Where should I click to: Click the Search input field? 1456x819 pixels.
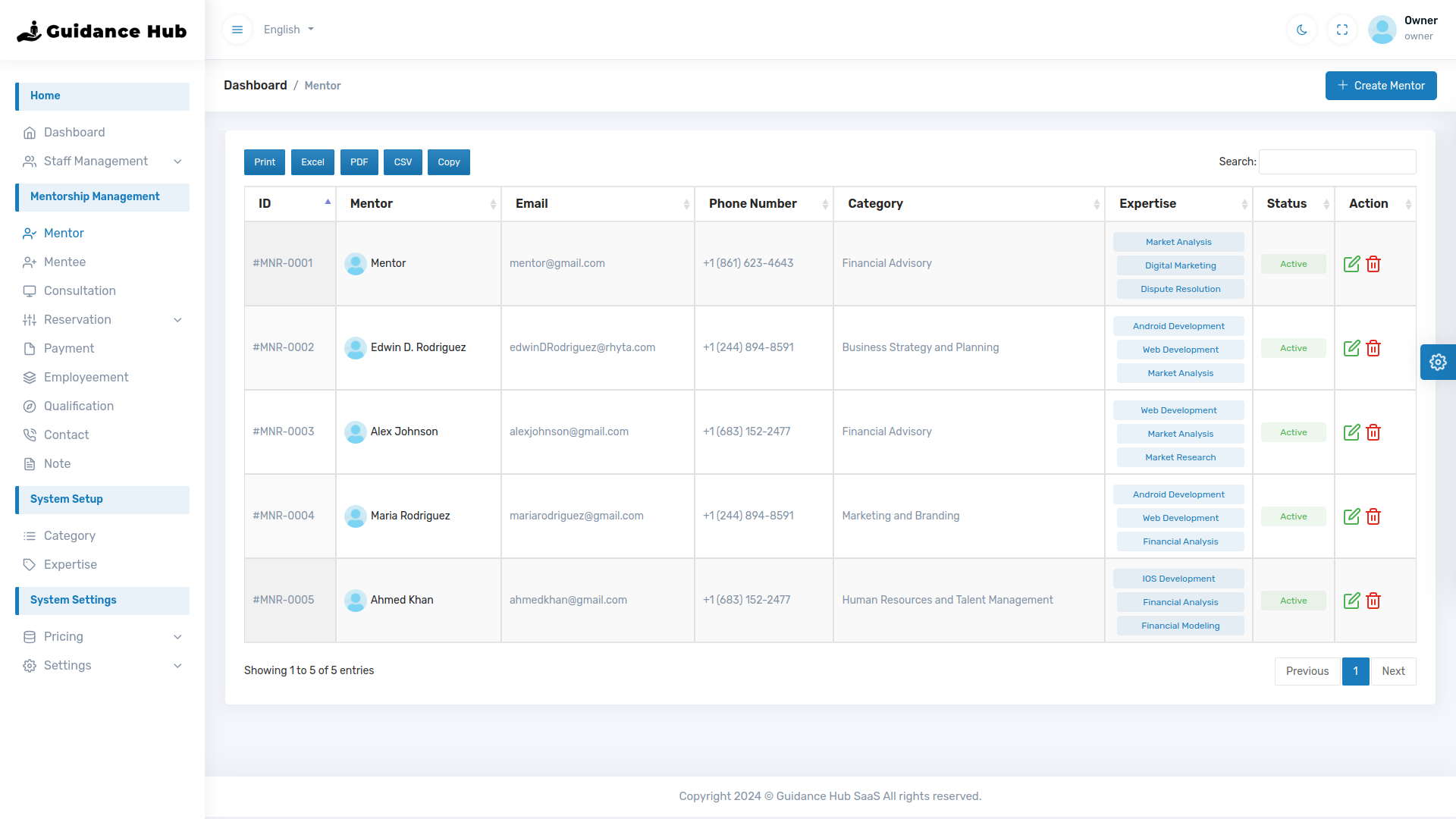tap(1337, 162)
